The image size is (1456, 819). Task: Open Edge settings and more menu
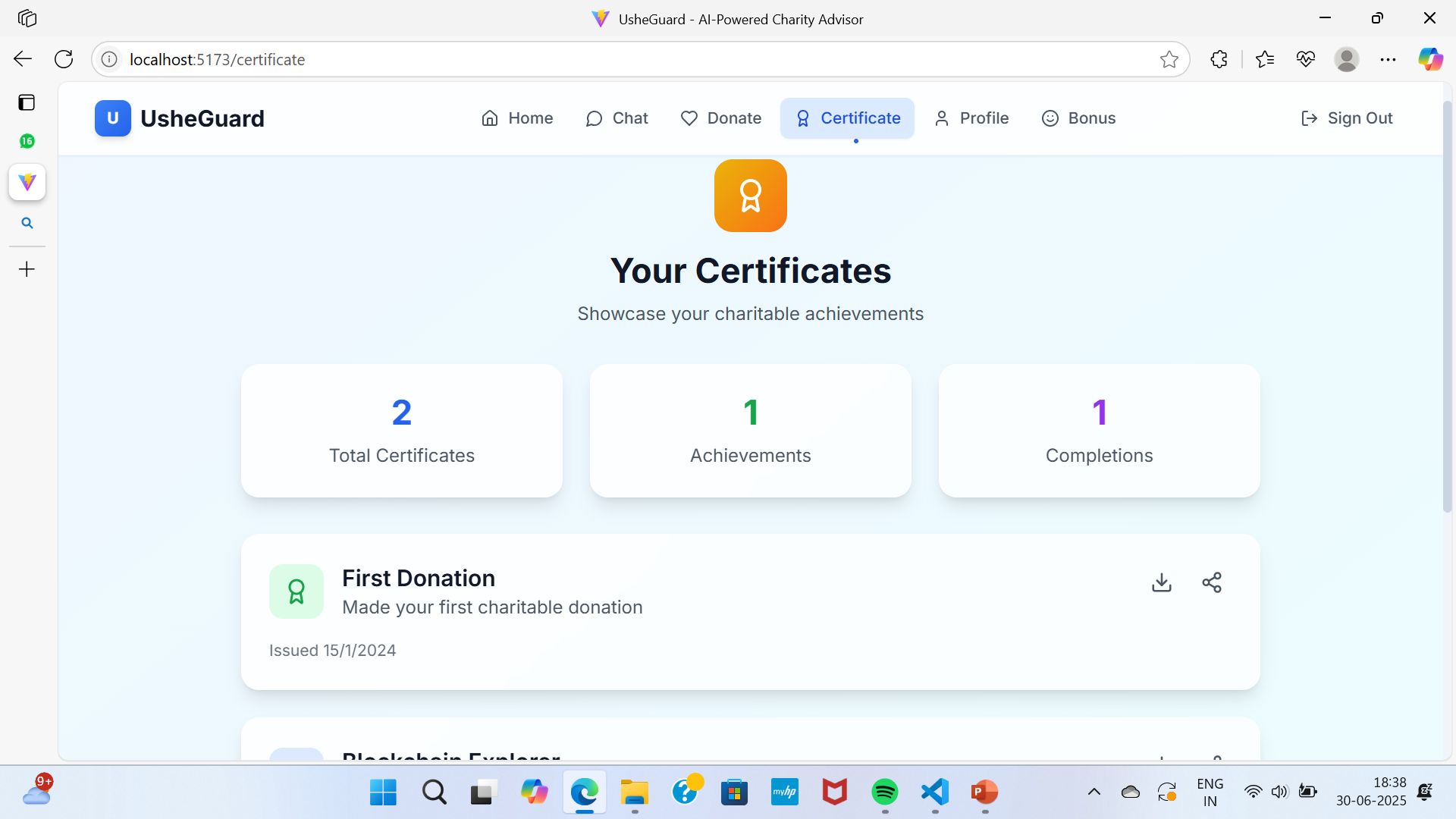(1388, 59)
